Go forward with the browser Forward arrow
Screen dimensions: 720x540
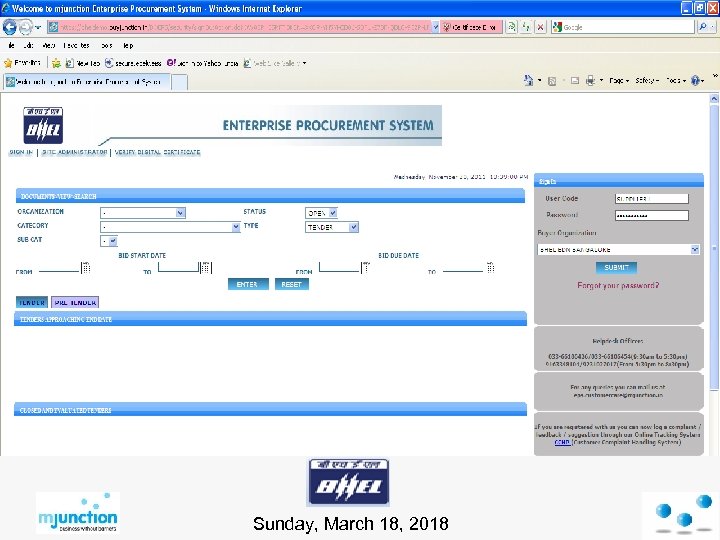click(25, 27)
